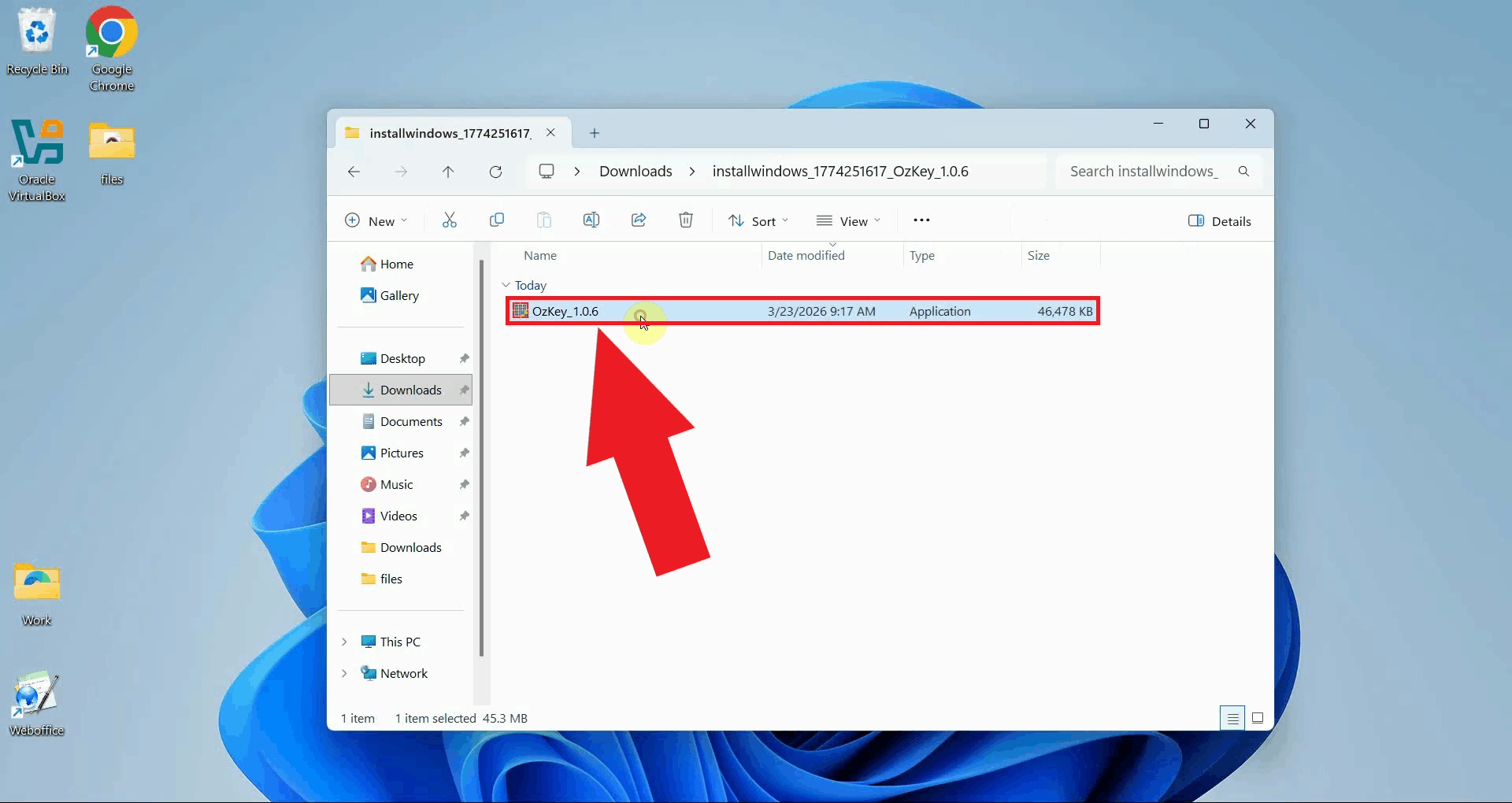Open the Sort dropdown
This screenshot has height=803, width=1512.
[758, 220]
